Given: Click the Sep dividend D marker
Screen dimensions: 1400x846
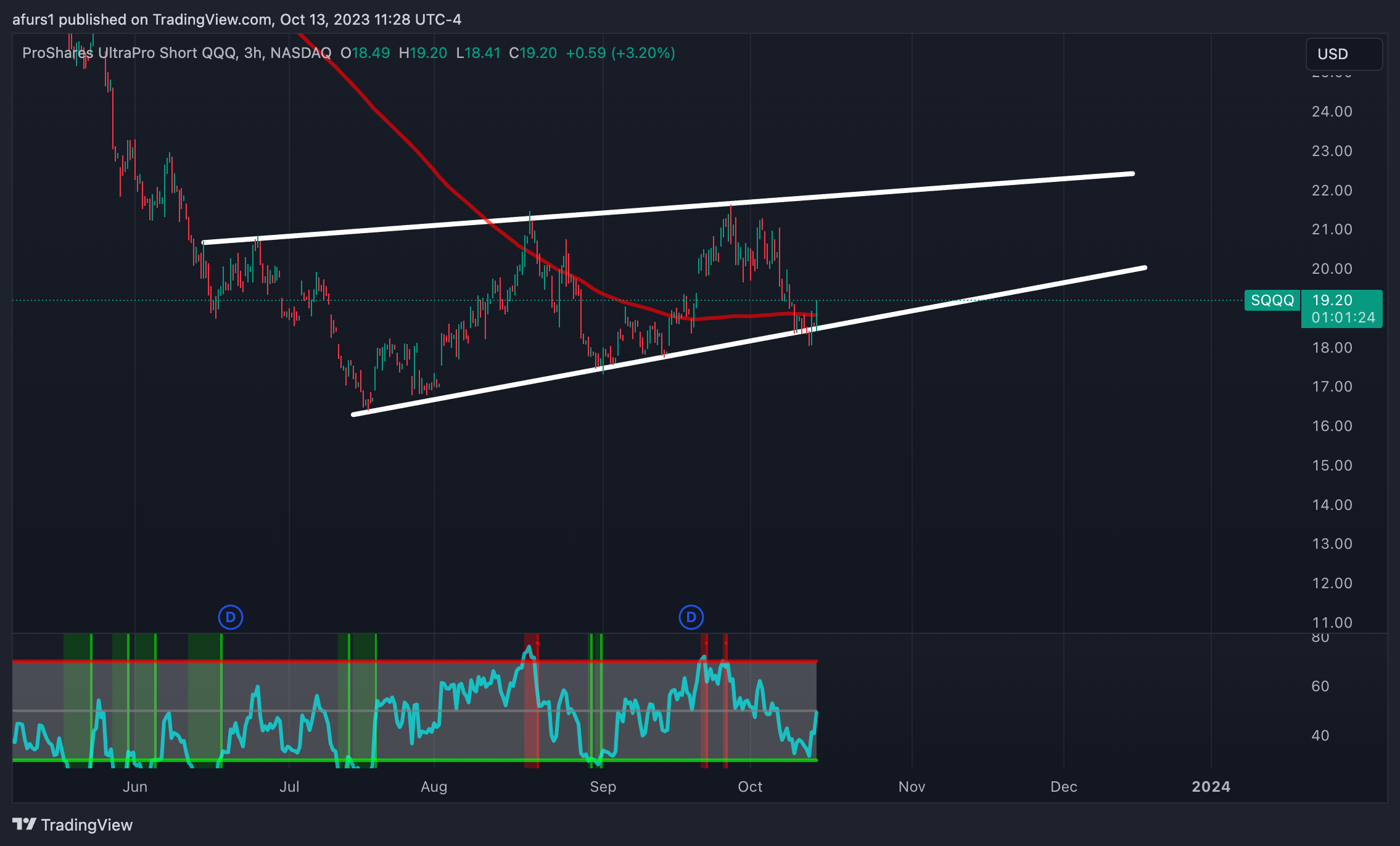Looking at the screenshot, I should (691, 617).
